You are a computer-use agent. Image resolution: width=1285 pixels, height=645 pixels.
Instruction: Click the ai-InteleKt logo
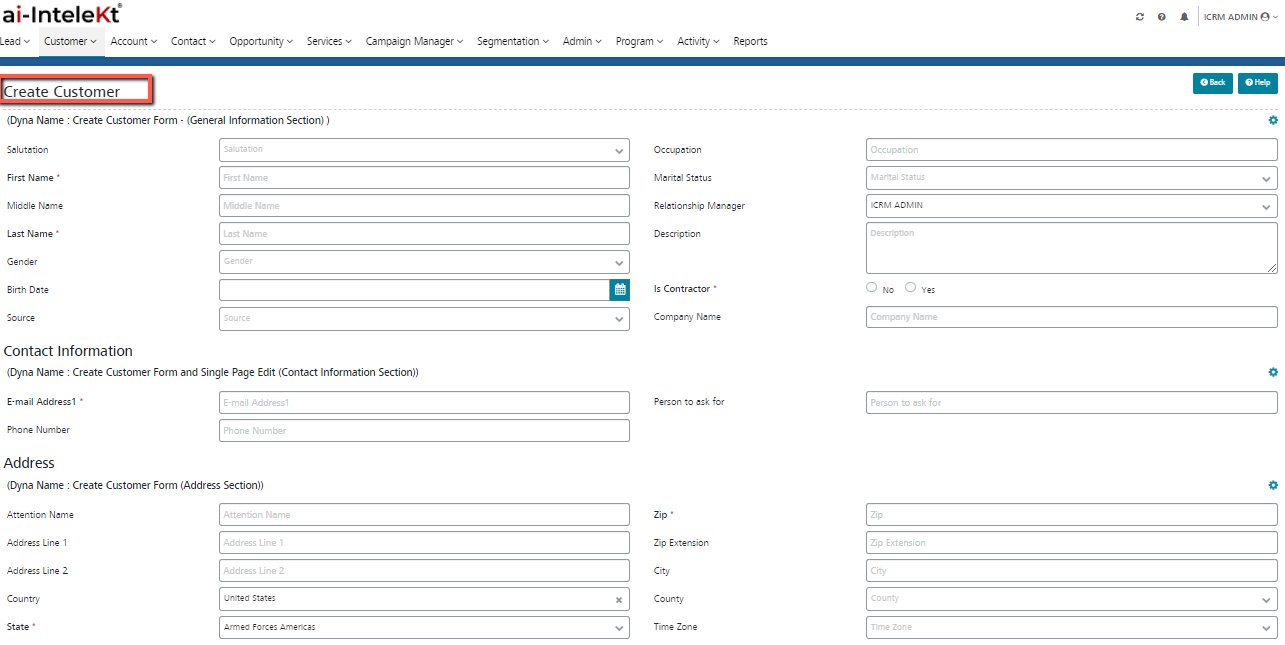tap(62, 14)
